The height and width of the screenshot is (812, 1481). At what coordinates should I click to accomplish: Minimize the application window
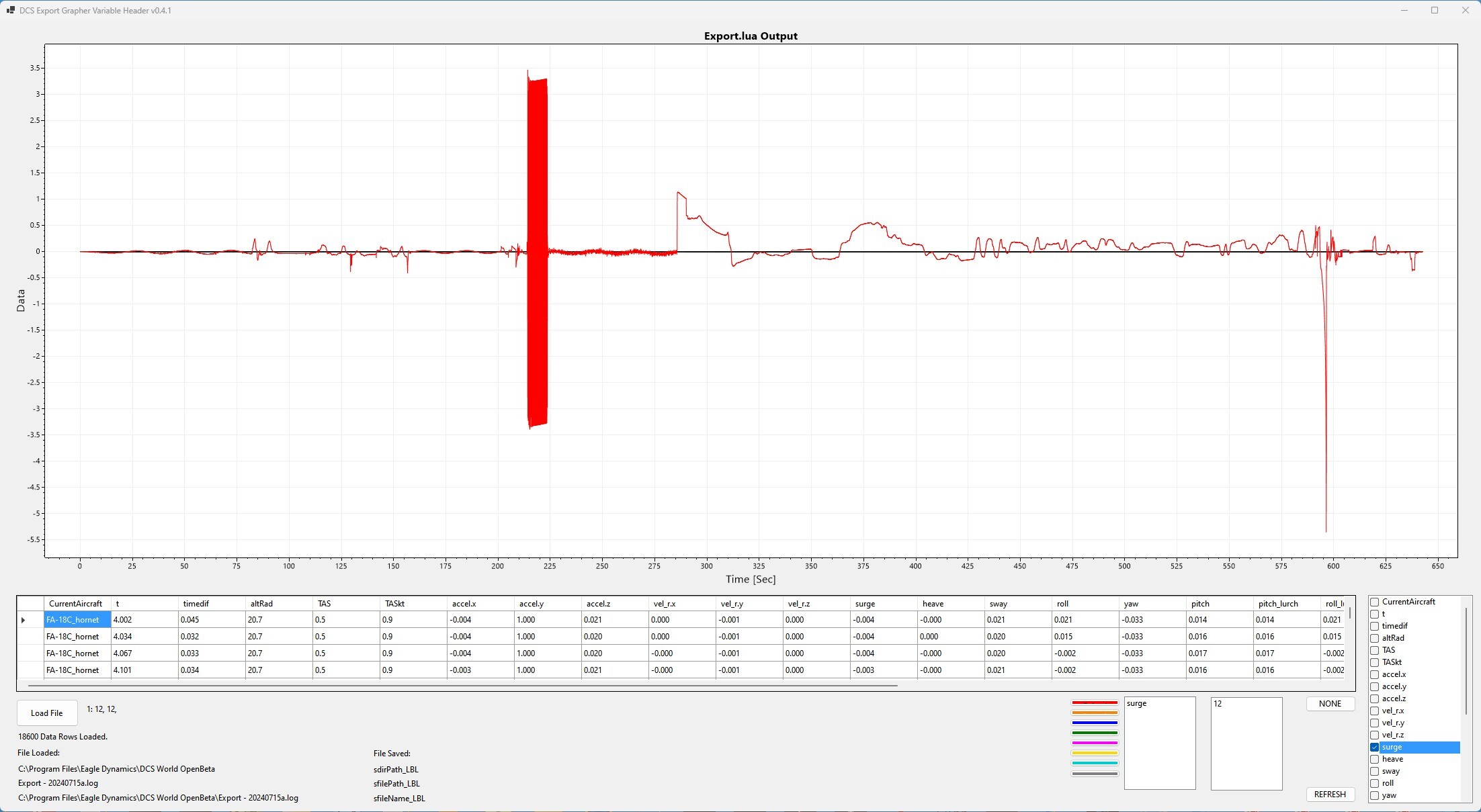(x=1404, y=10)
